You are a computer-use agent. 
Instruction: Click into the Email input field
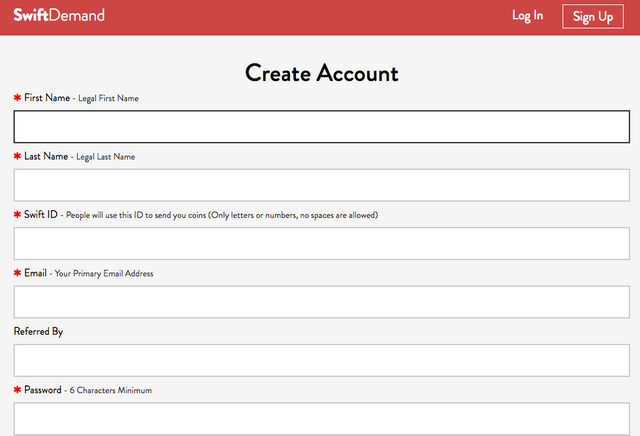tap(322, 302)
